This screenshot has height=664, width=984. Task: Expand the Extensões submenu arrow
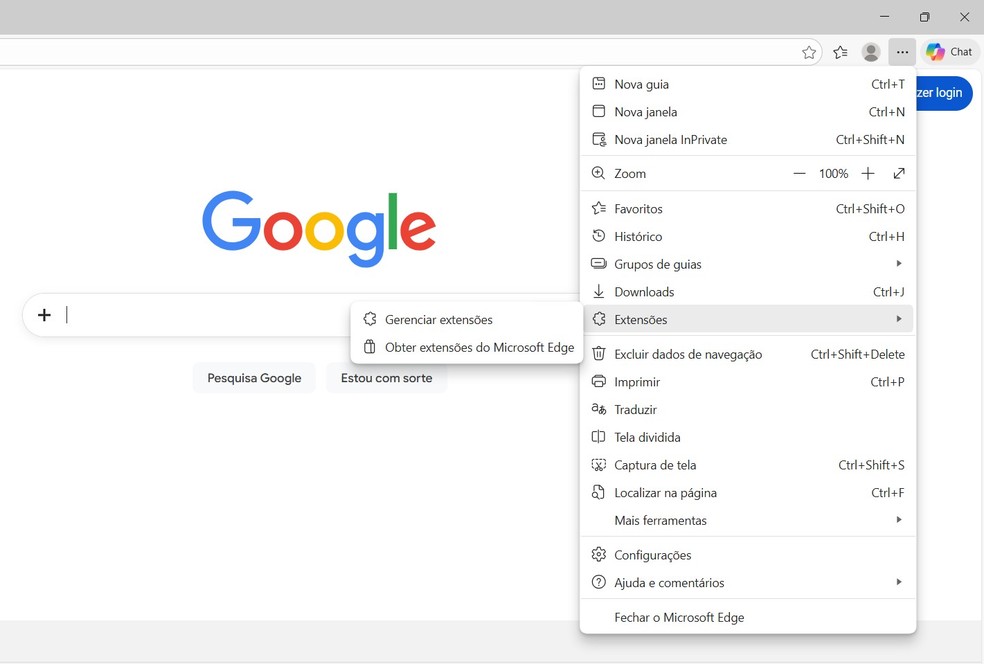(x=899, y=319)
